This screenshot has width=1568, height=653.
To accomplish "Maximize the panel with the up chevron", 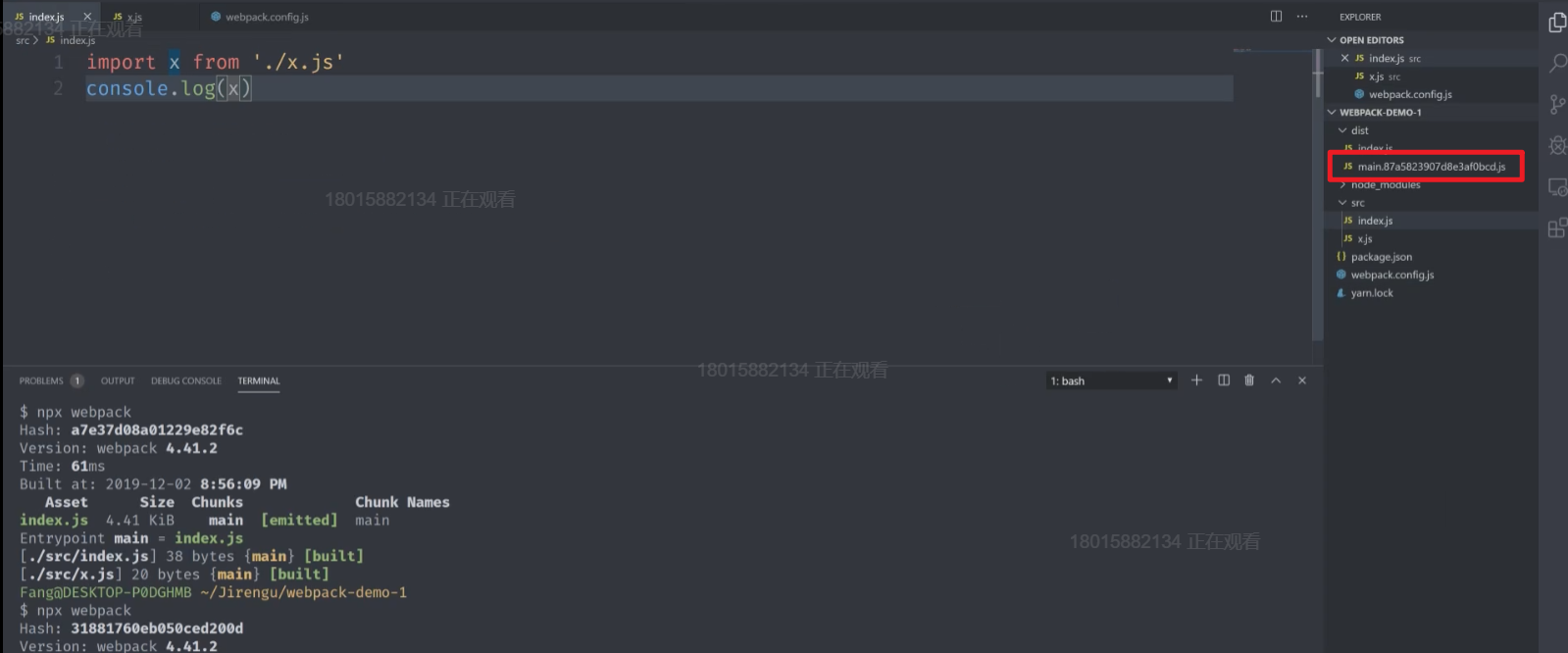I will pyautogui.click(x=1276, y=380).
